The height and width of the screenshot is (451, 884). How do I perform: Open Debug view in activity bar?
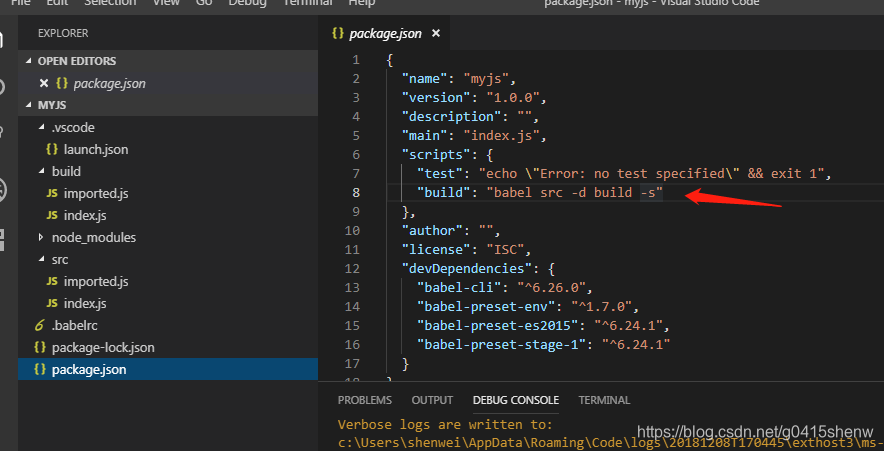(3, 191)
